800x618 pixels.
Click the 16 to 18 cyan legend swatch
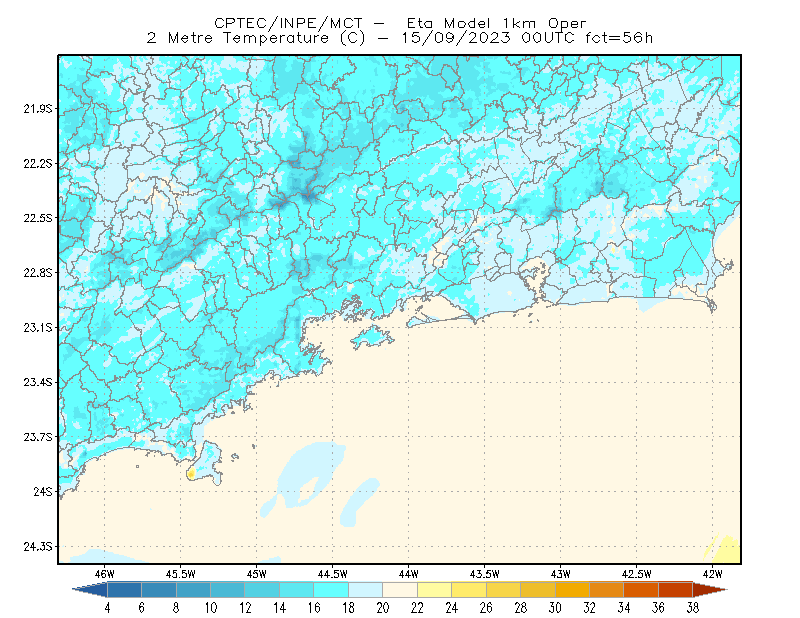coord(331,590)
